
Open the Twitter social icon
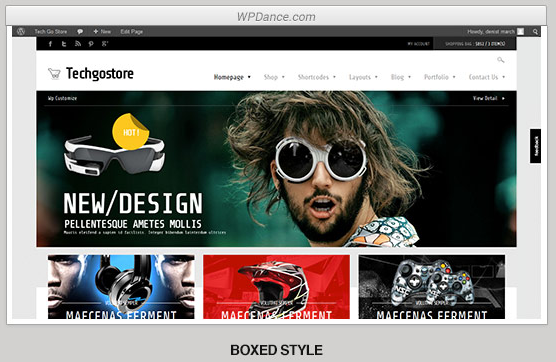pyautogui.click(x=64, y=44)
